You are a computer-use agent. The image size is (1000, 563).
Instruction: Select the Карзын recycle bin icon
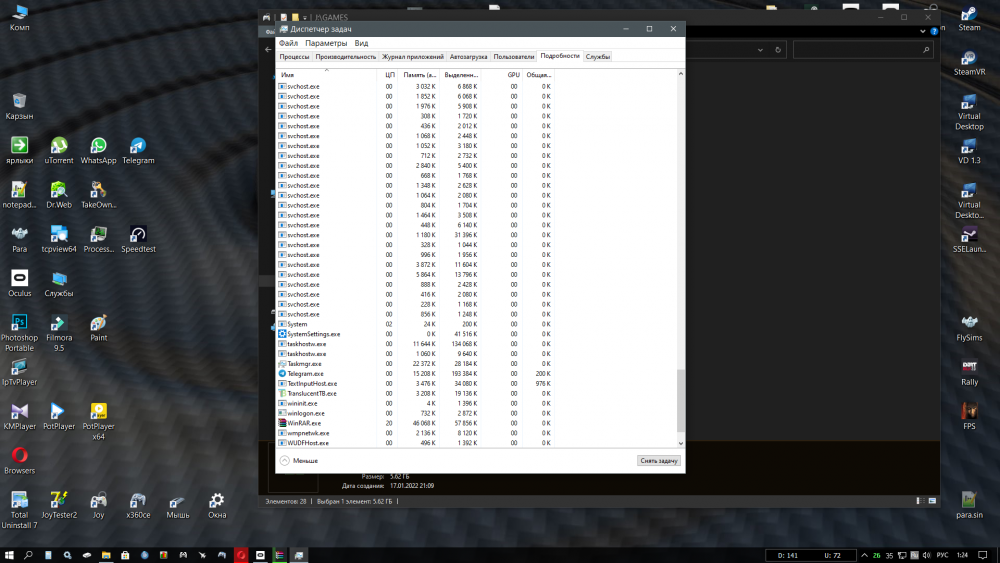coord(19,106)
